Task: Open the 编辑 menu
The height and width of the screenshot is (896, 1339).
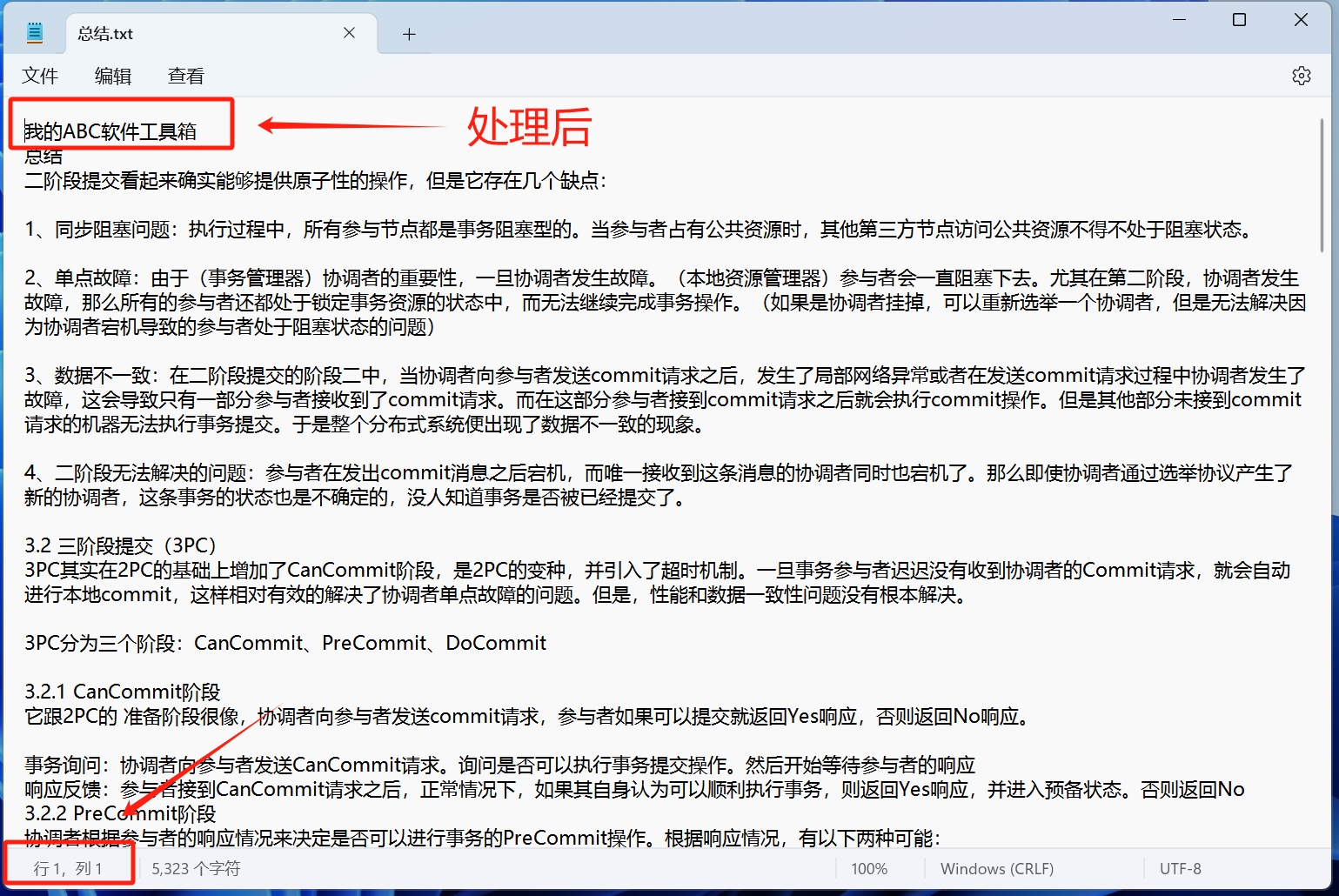Action: (113, 76)
